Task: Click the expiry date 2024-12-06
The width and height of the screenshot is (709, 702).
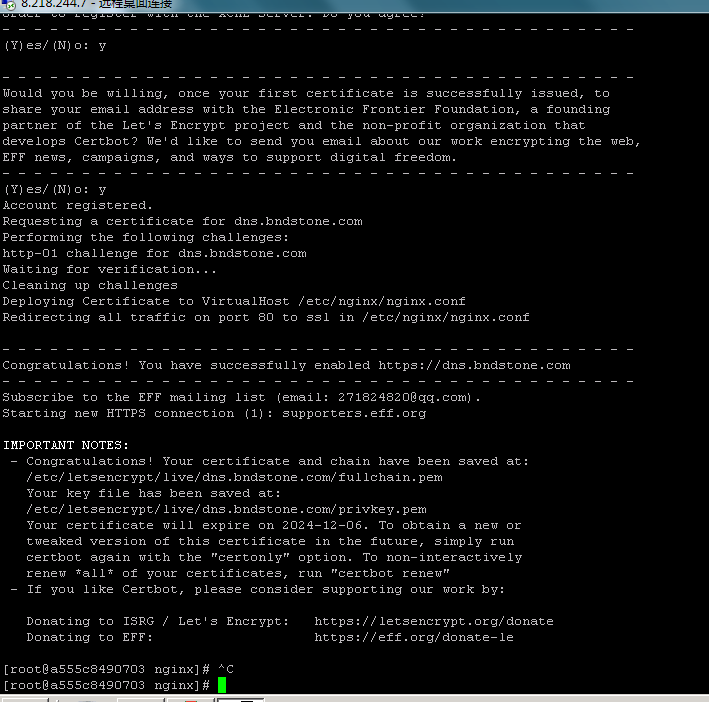Action: (x=322, y=525)
